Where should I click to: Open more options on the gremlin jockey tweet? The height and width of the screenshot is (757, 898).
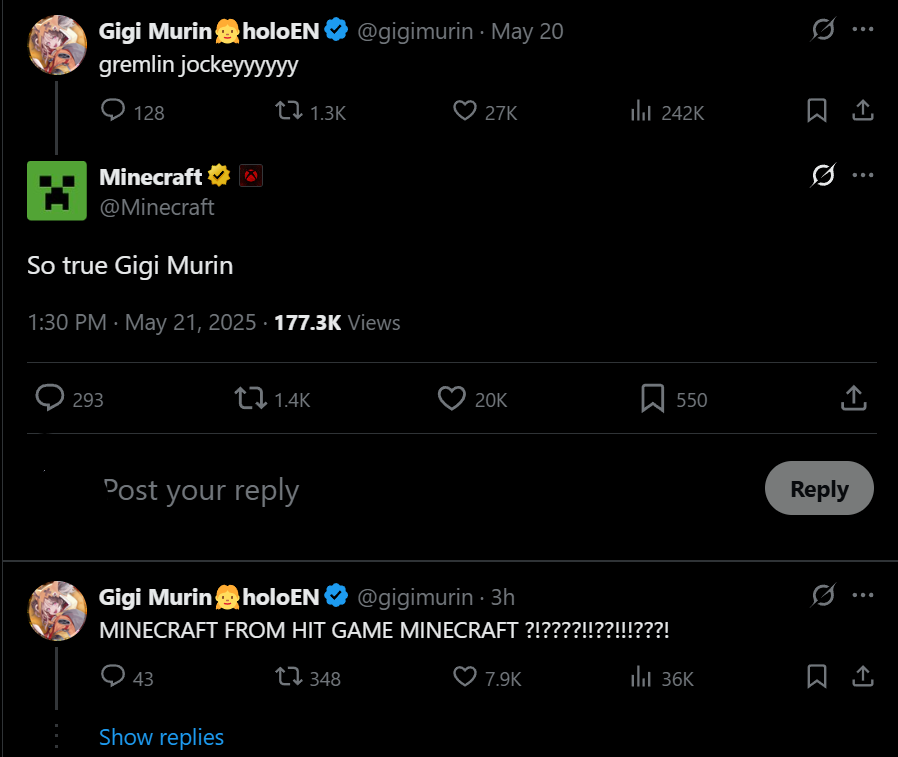pyautogui.click(x=862, y=29)
